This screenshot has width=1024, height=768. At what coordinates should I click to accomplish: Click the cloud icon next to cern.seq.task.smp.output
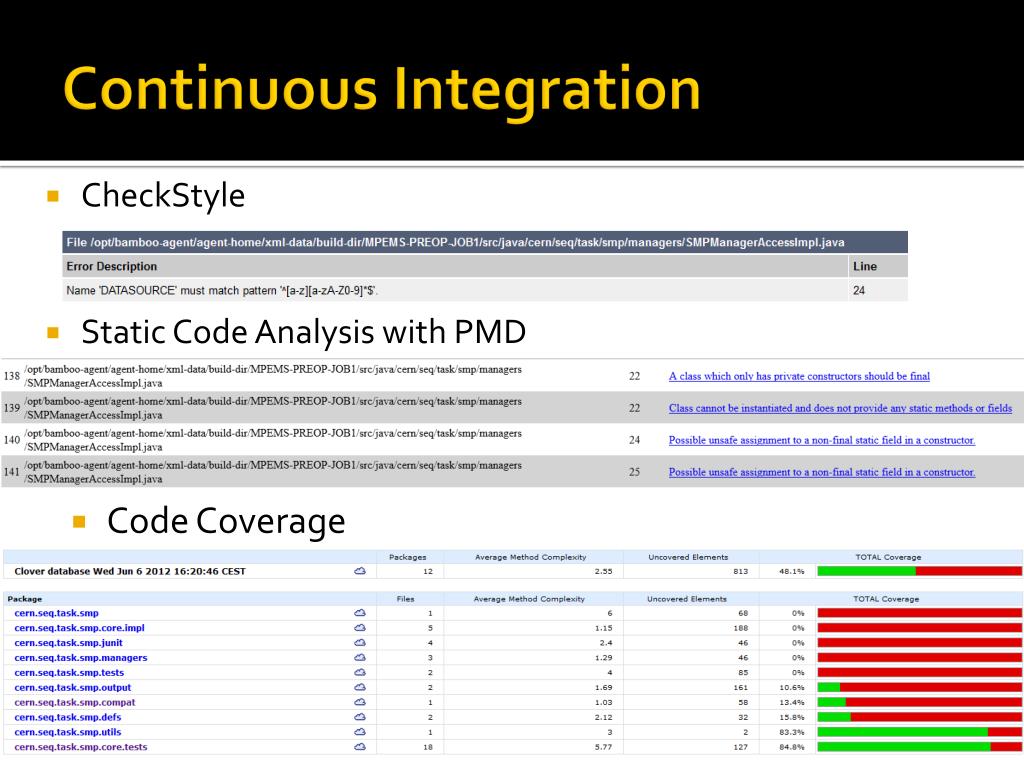(x=360, y=688)
